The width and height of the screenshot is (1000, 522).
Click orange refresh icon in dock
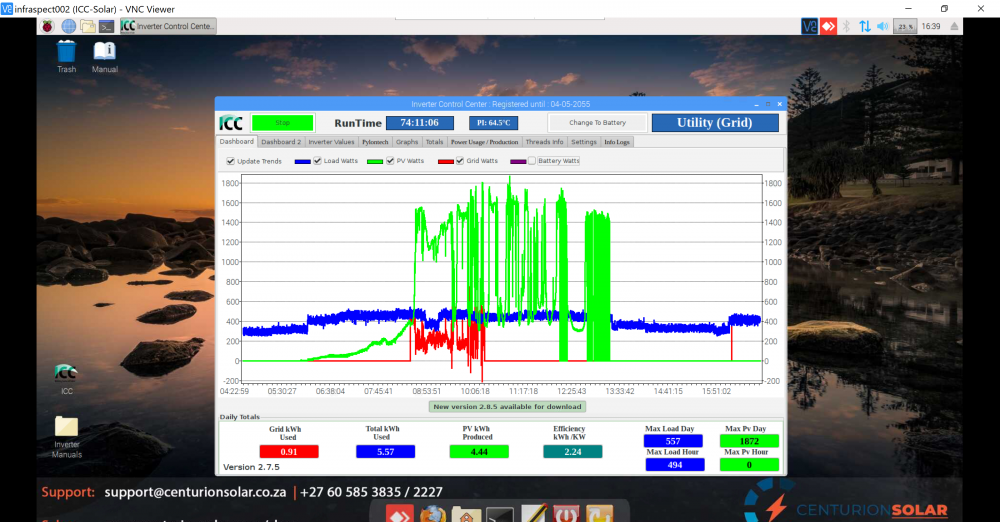(x=599, y=514)
